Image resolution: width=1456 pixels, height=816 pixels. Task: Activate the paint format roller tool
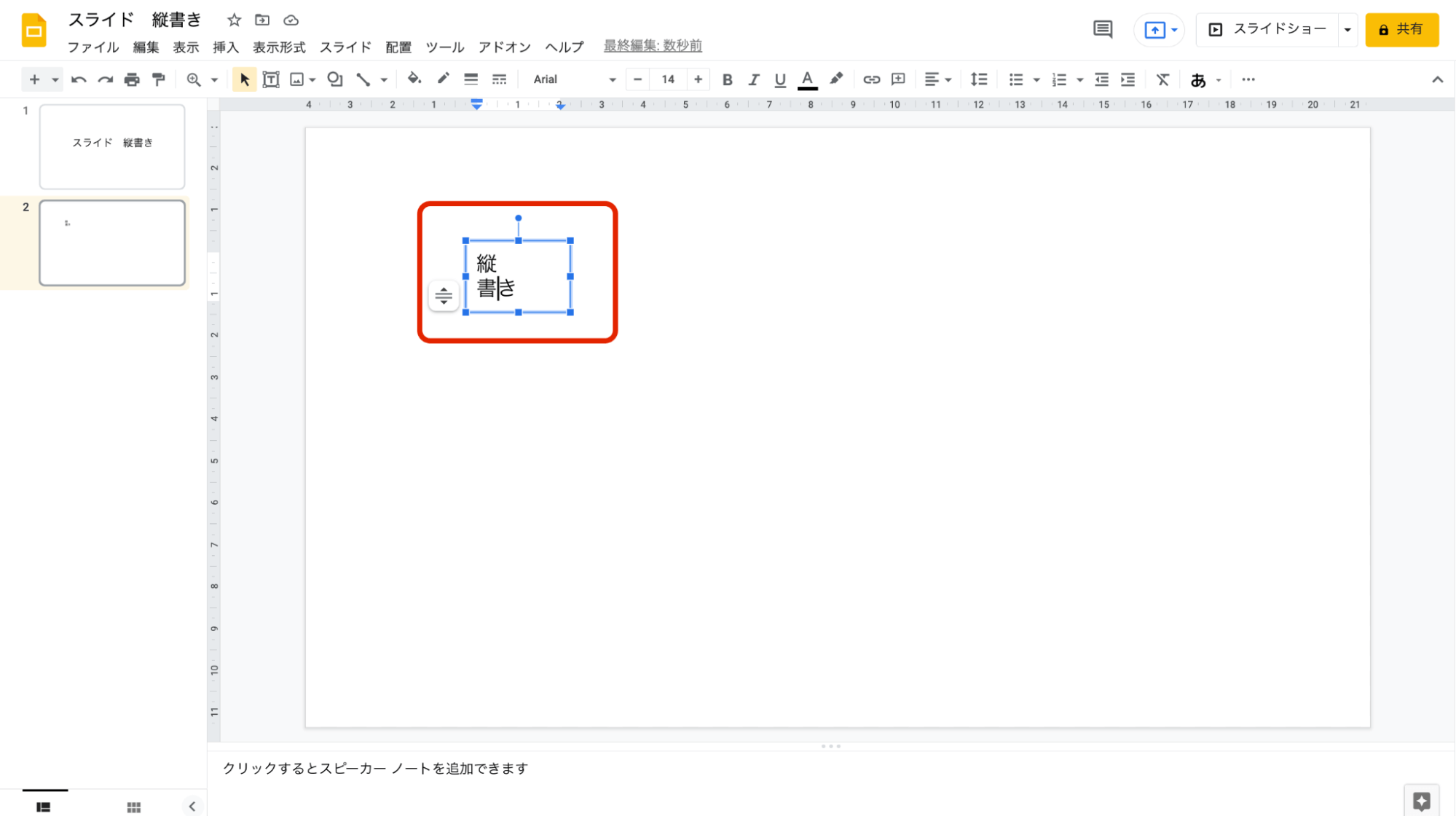(x=158, y=79)
